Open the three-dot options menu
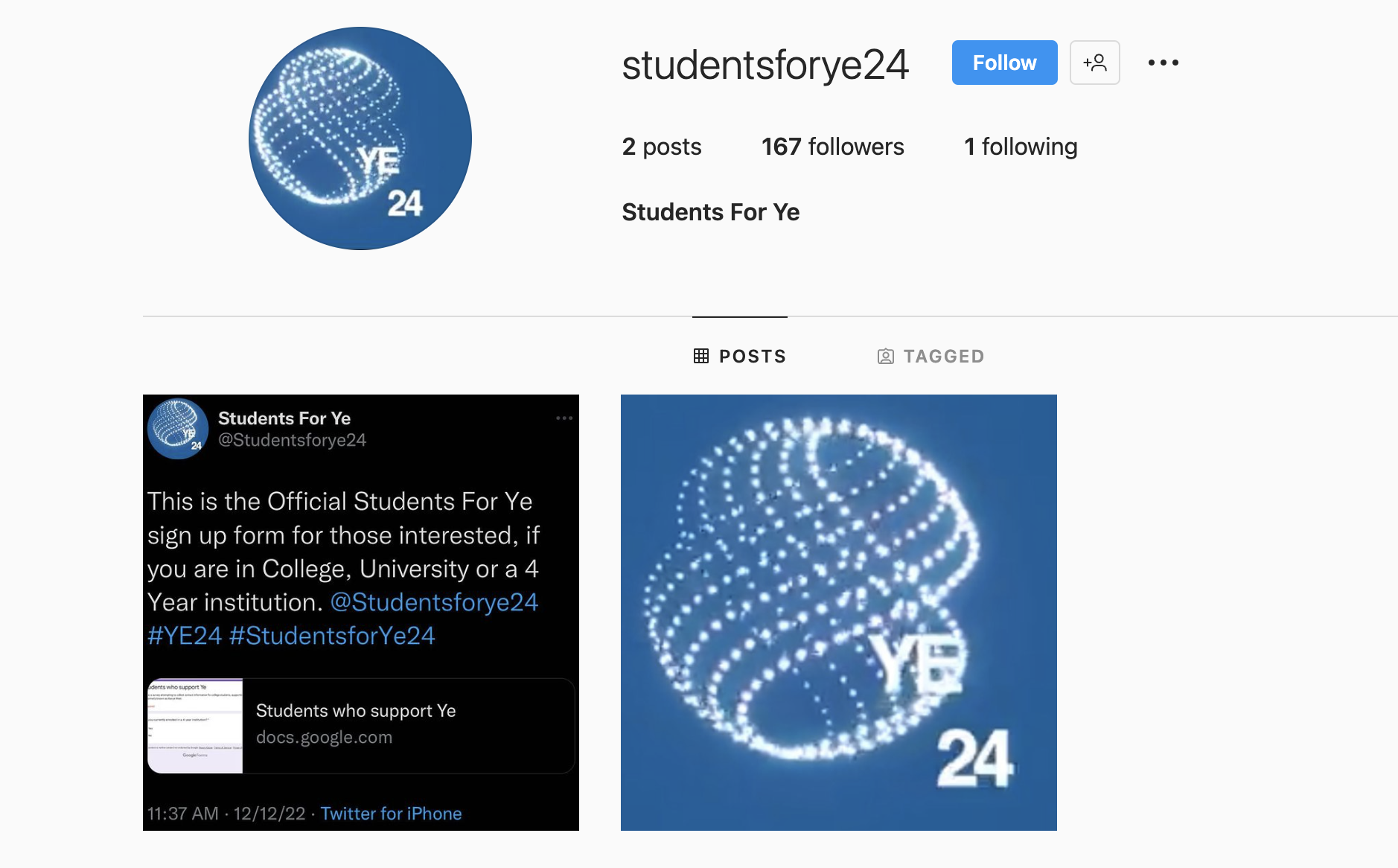The width and height of the screenshot is (1398, 868). click(1163, 63)
